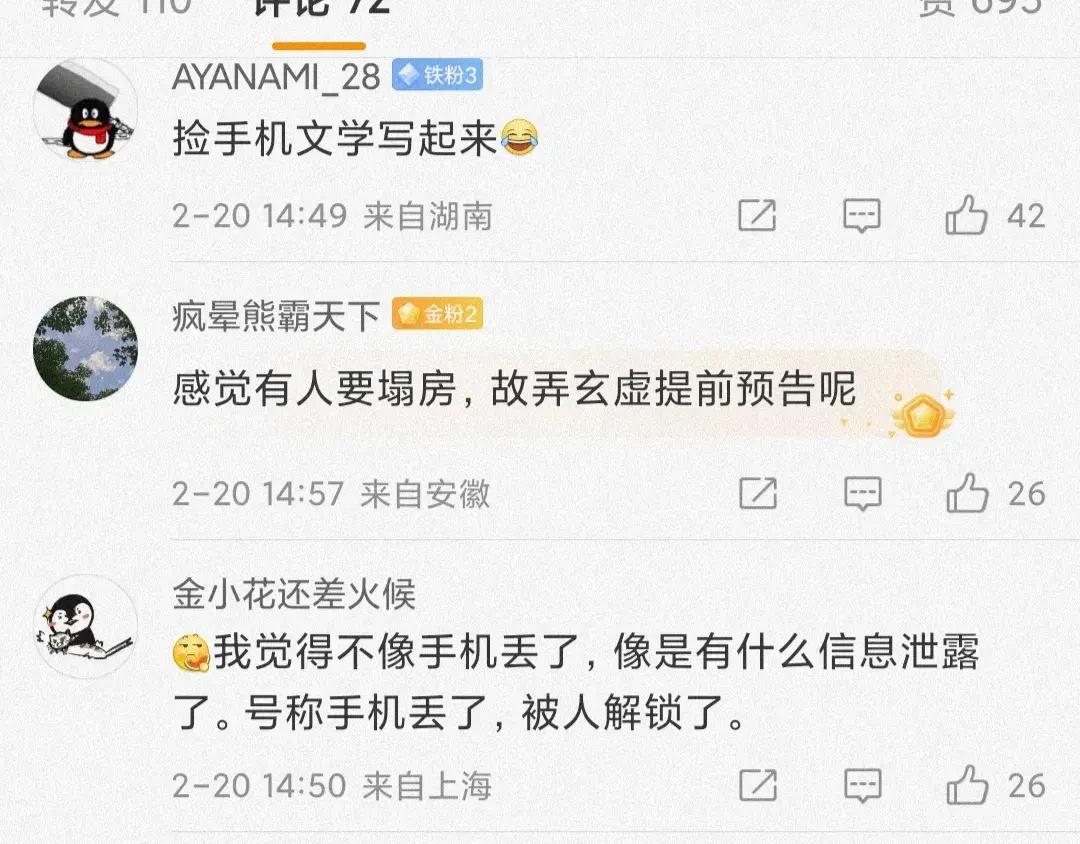The width and height of the screenshot is (1080, 844).
Task: Open AYANAMI_28's penguin avatar
Action: [x=85, y=109]
